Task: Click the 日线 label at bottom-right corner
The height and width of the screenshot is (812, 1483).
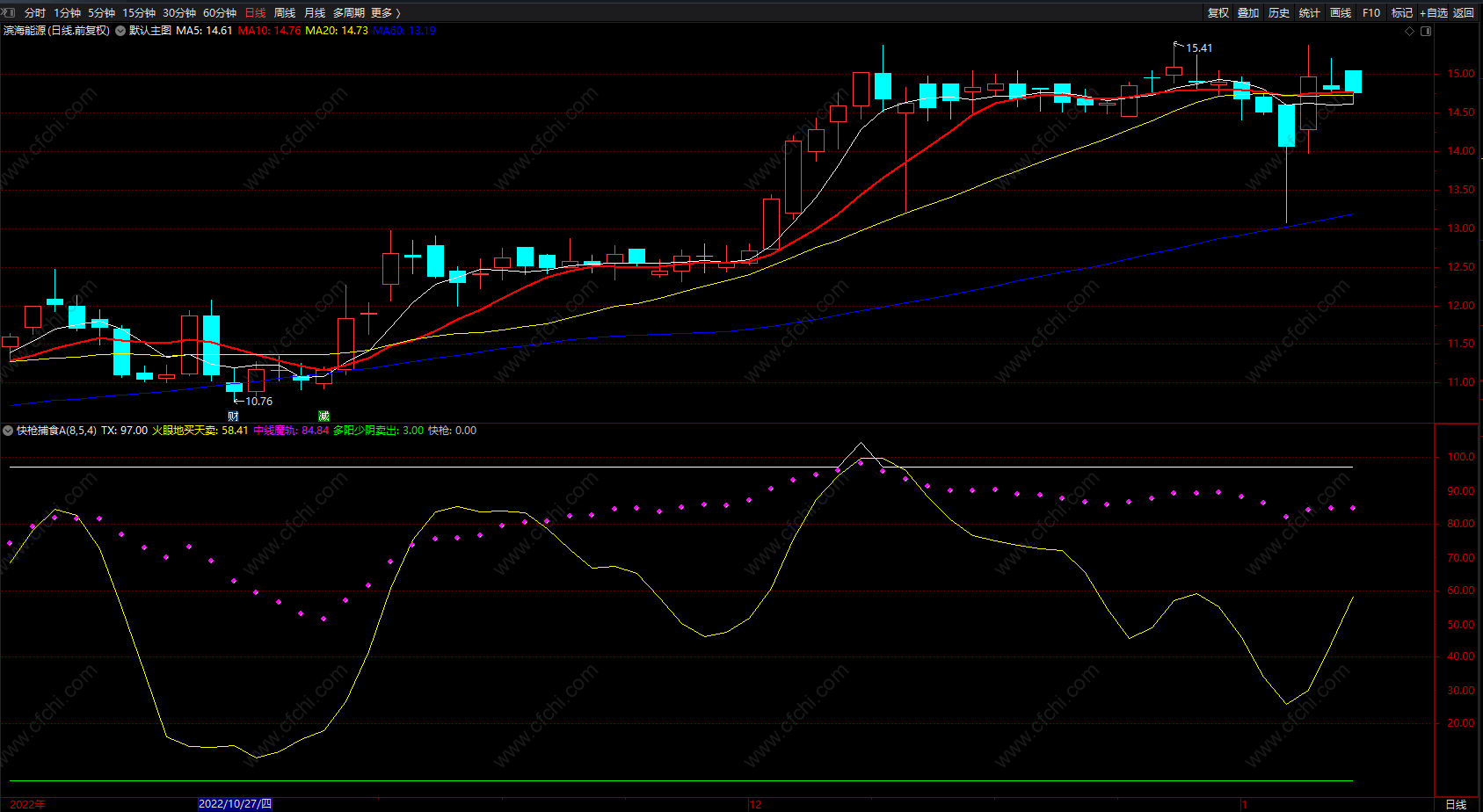Action: [1457, 804]
